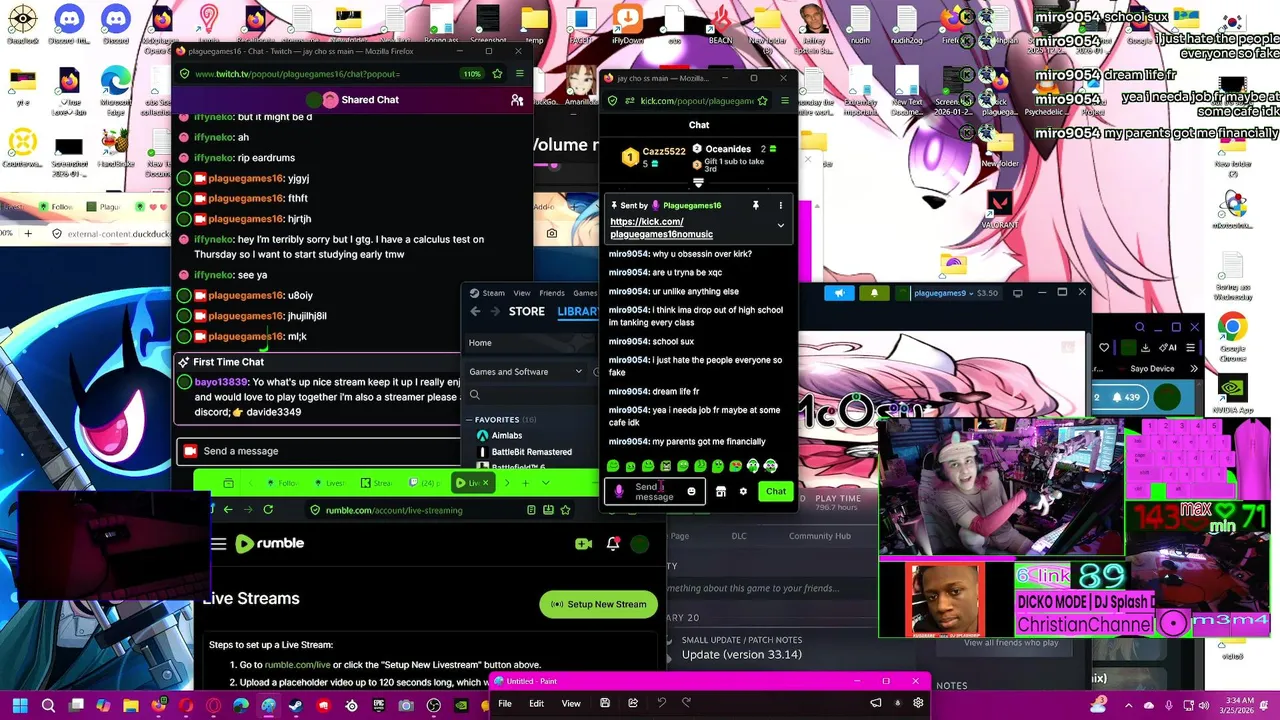This screenshot has height=720, width=1280.
Task: Click the 'Setup New Stream' button
Action: tap(598, 604)
